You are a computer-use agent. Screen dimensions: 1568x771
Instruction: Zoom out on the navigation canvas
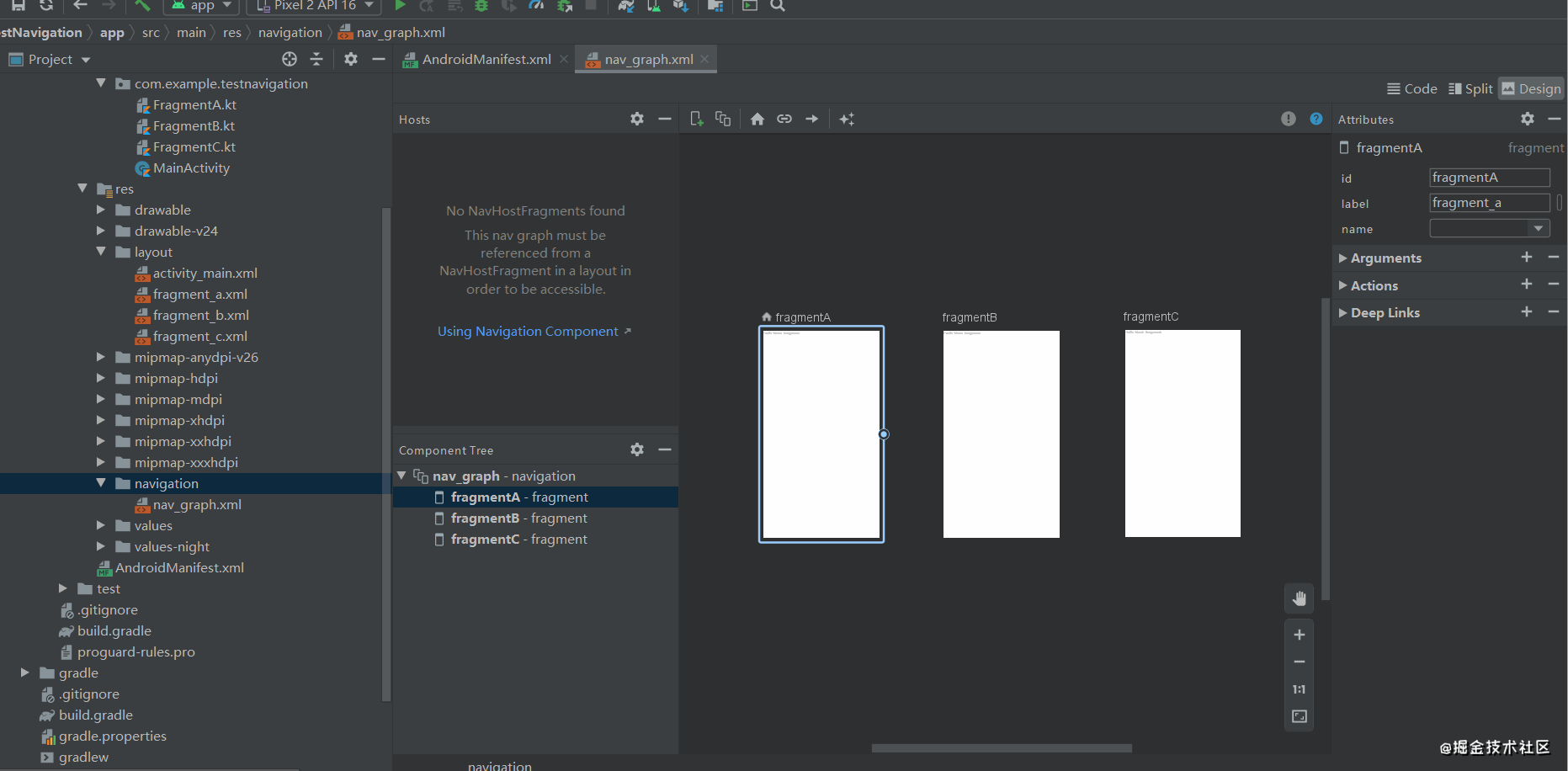point(1300,662)
